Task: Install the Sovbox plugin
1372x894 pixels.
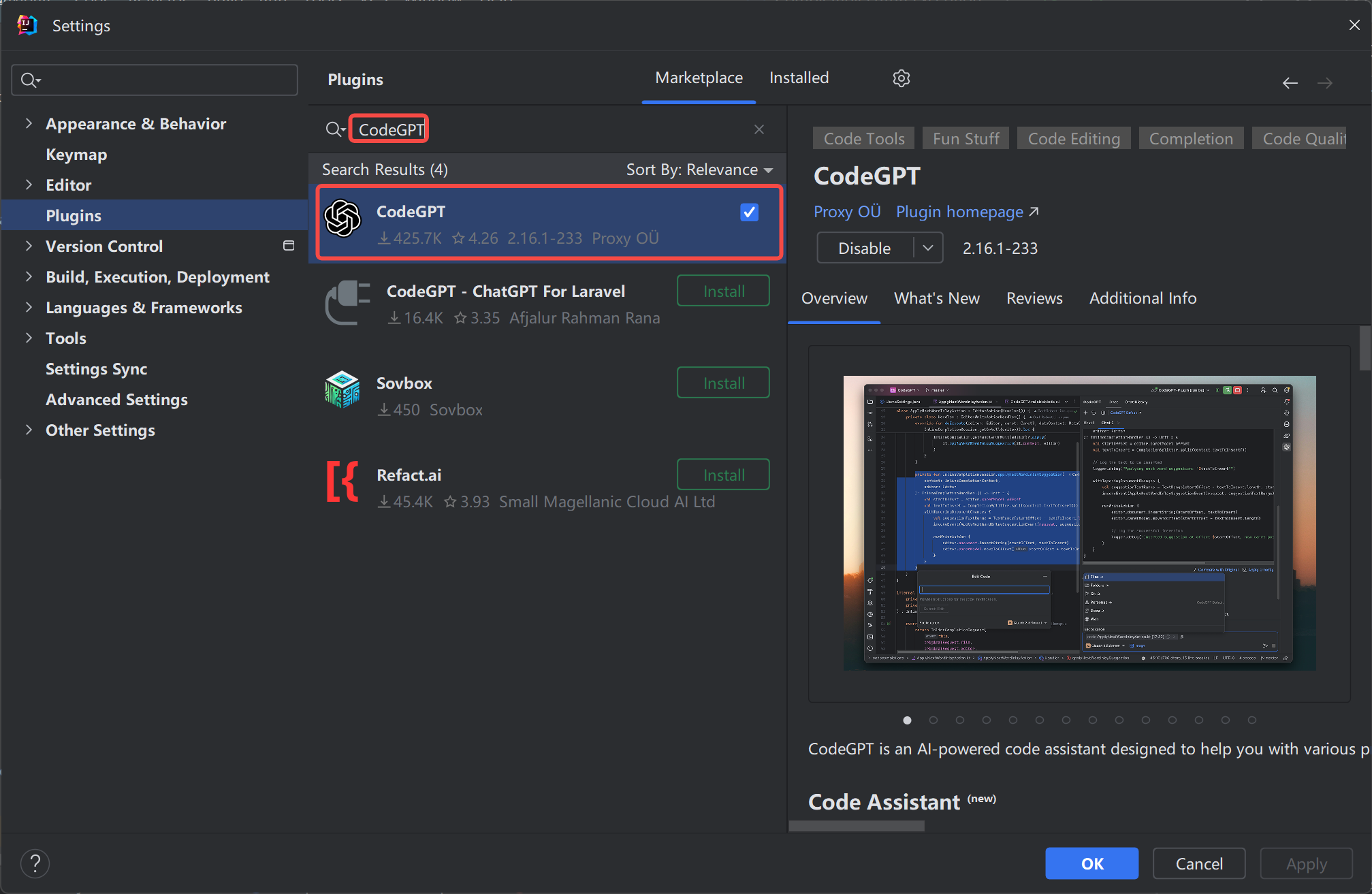Action: click(x=723, y=383)
